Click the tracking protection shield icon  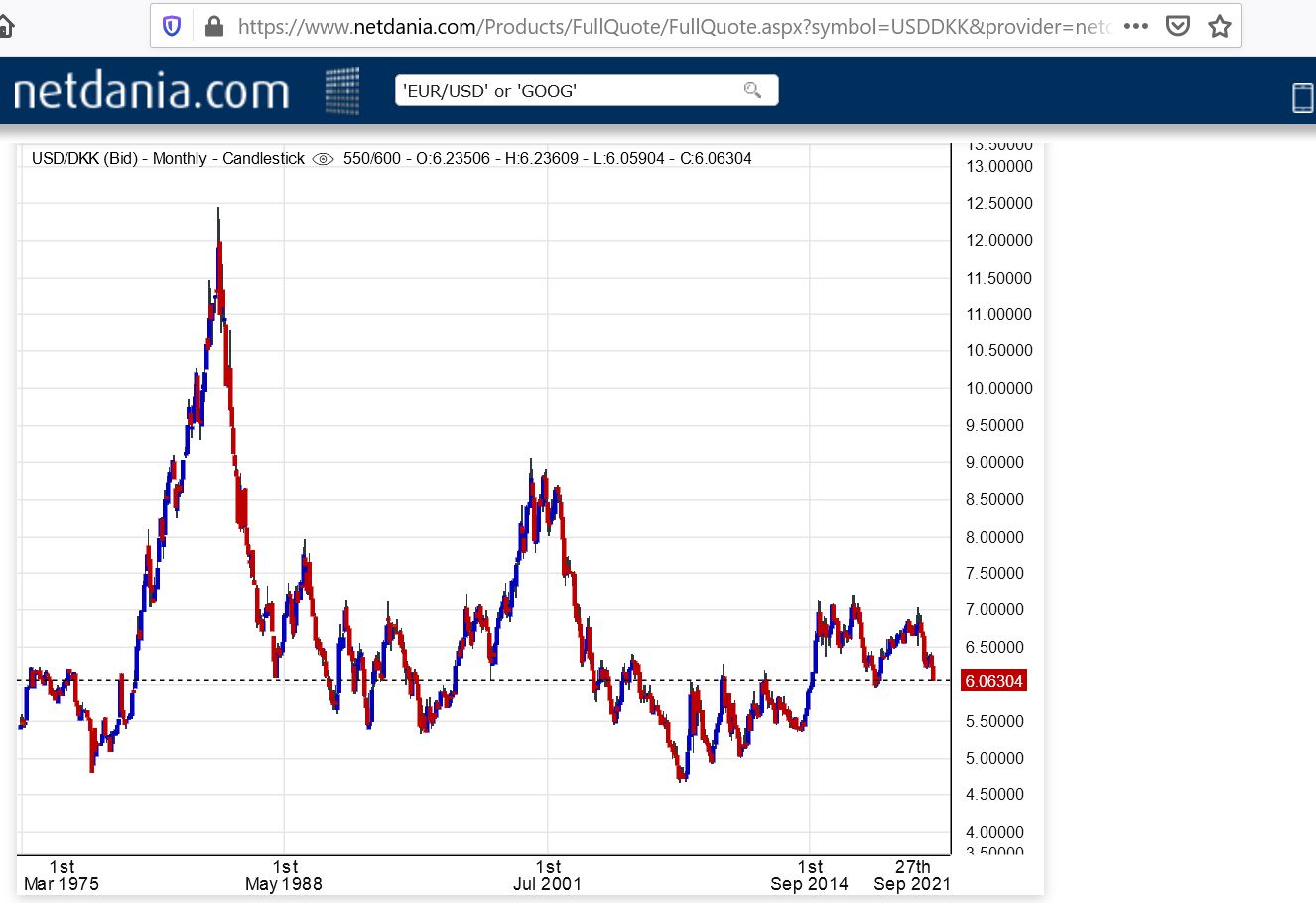pyautogui.click(x=172, y=27)
